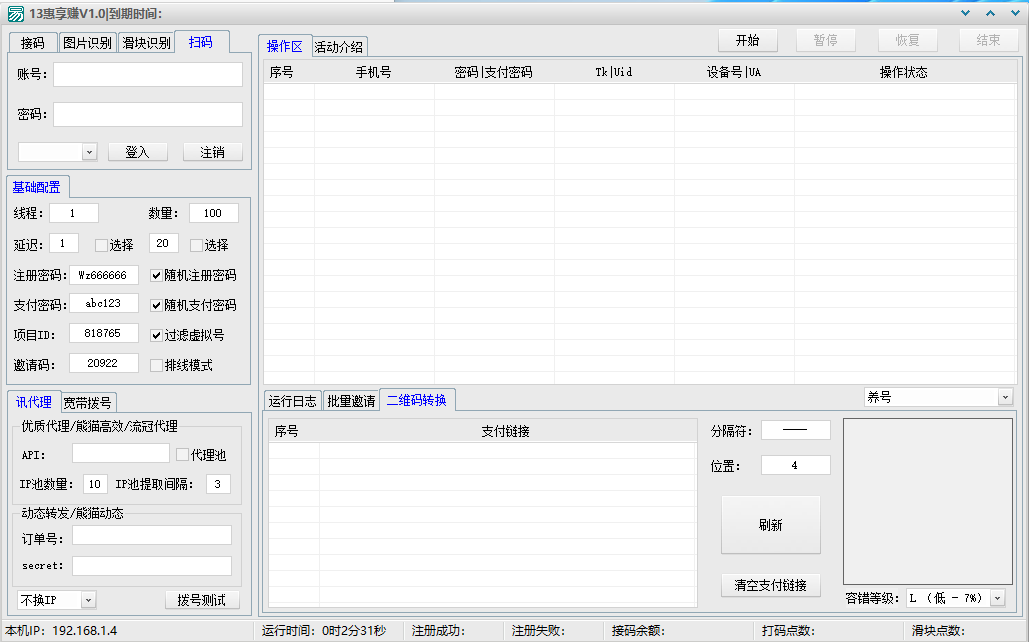1029x642 pixels.
Task: Switch to the 宽带拨号 tab
Action: click(x=88, y=403)
